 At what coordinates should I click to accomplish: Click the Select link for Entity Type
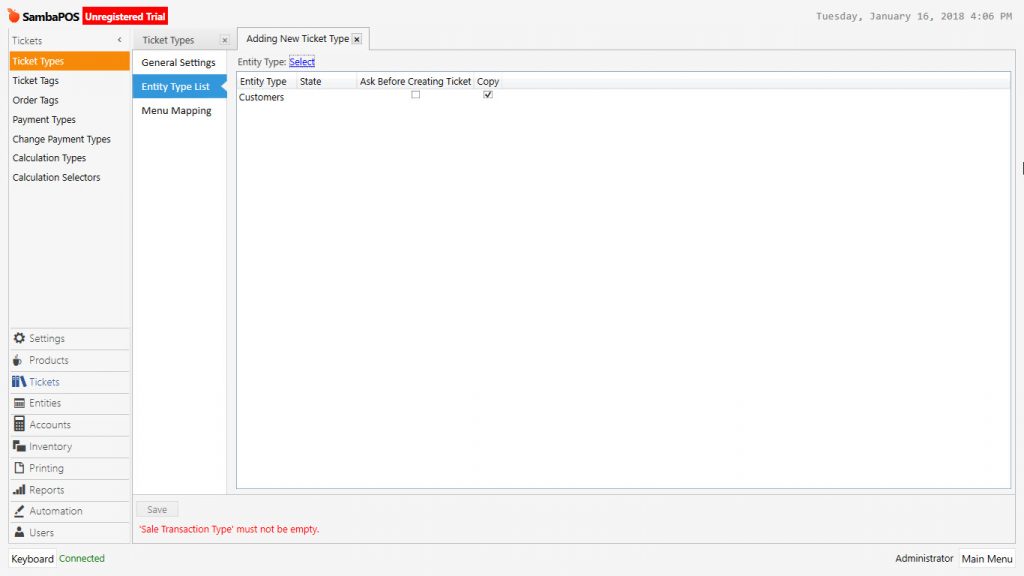302,61
